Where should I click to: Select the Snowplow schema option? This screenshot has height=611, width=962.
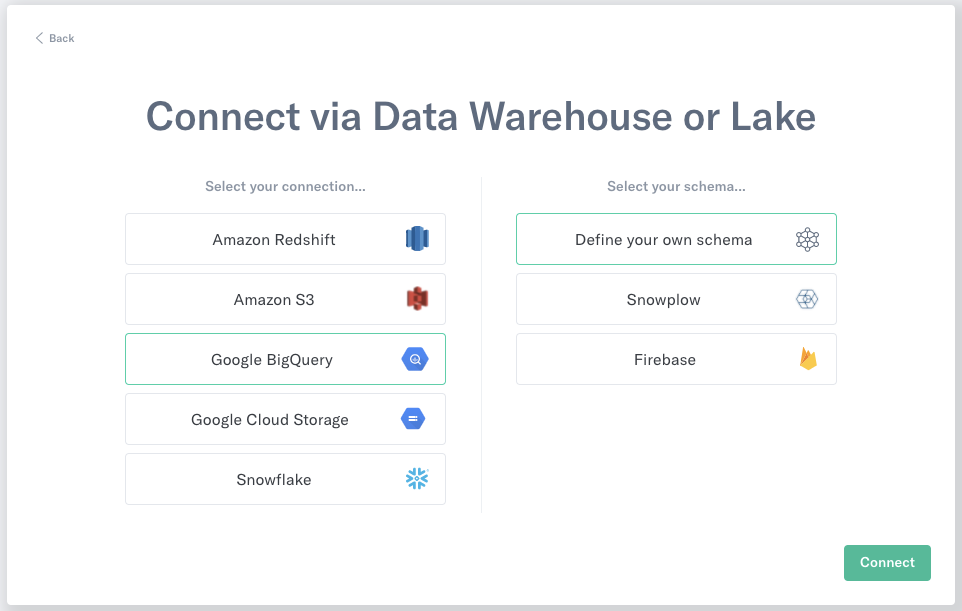point(676,299)
